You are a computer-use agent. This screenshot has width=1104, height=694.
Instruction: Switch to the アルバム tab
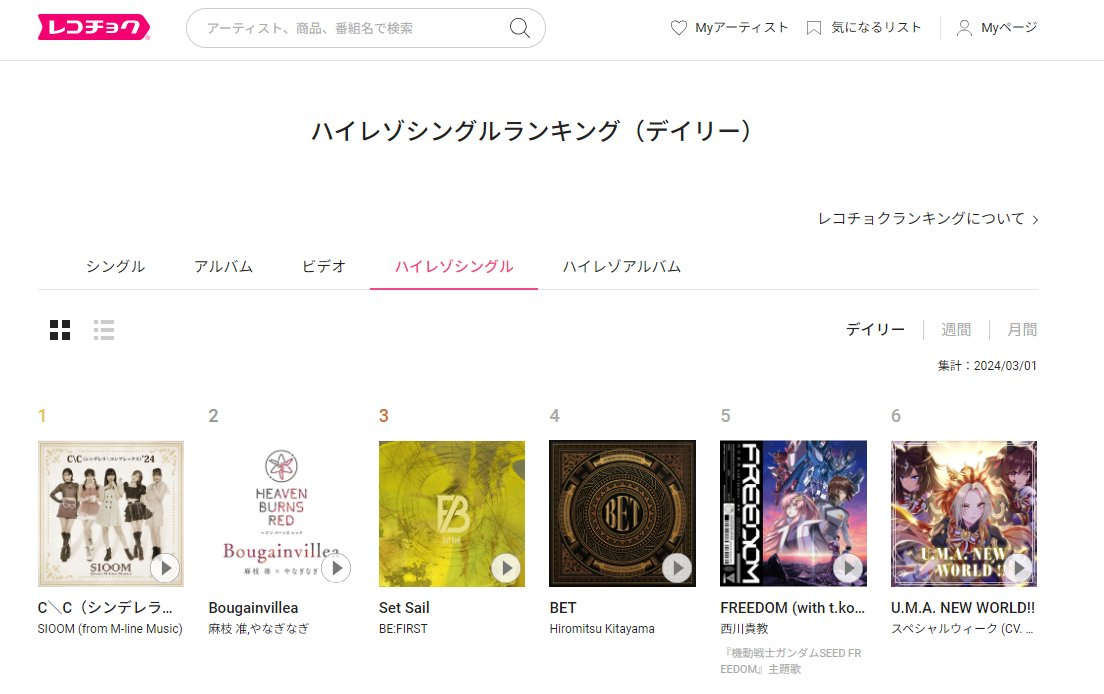pyautogui.click(x=223, y=267)
